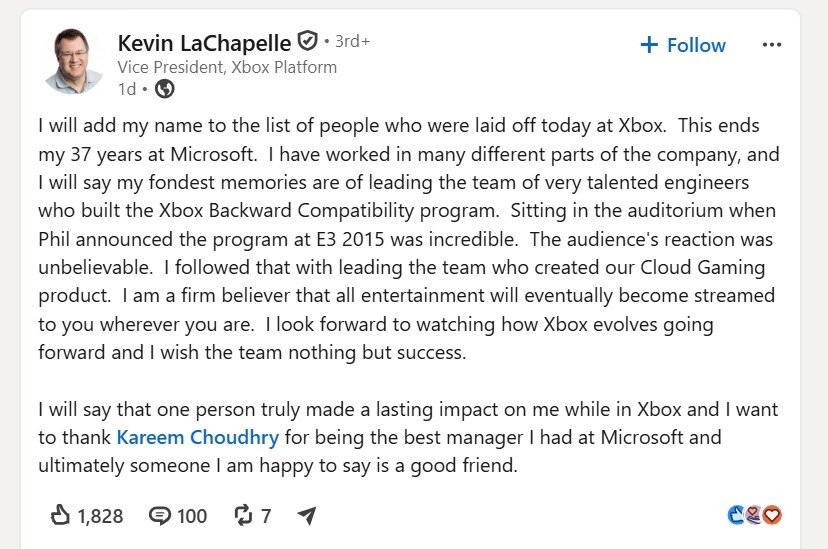828x549 pixels.
Task: Open the reactions emoji cluster
Action: 754,515
